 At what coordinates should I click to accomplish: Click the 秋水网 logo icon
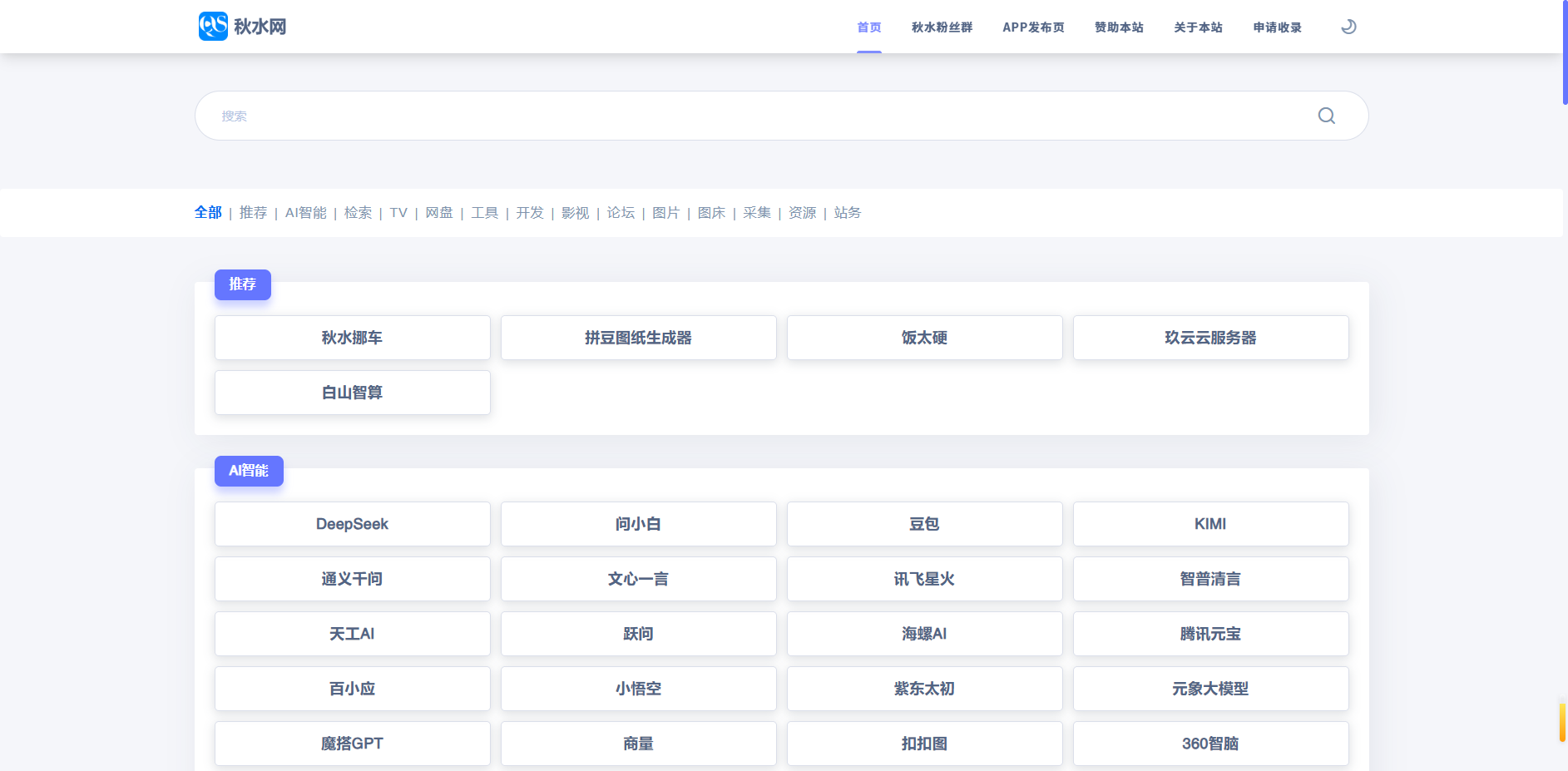[213, 26]
